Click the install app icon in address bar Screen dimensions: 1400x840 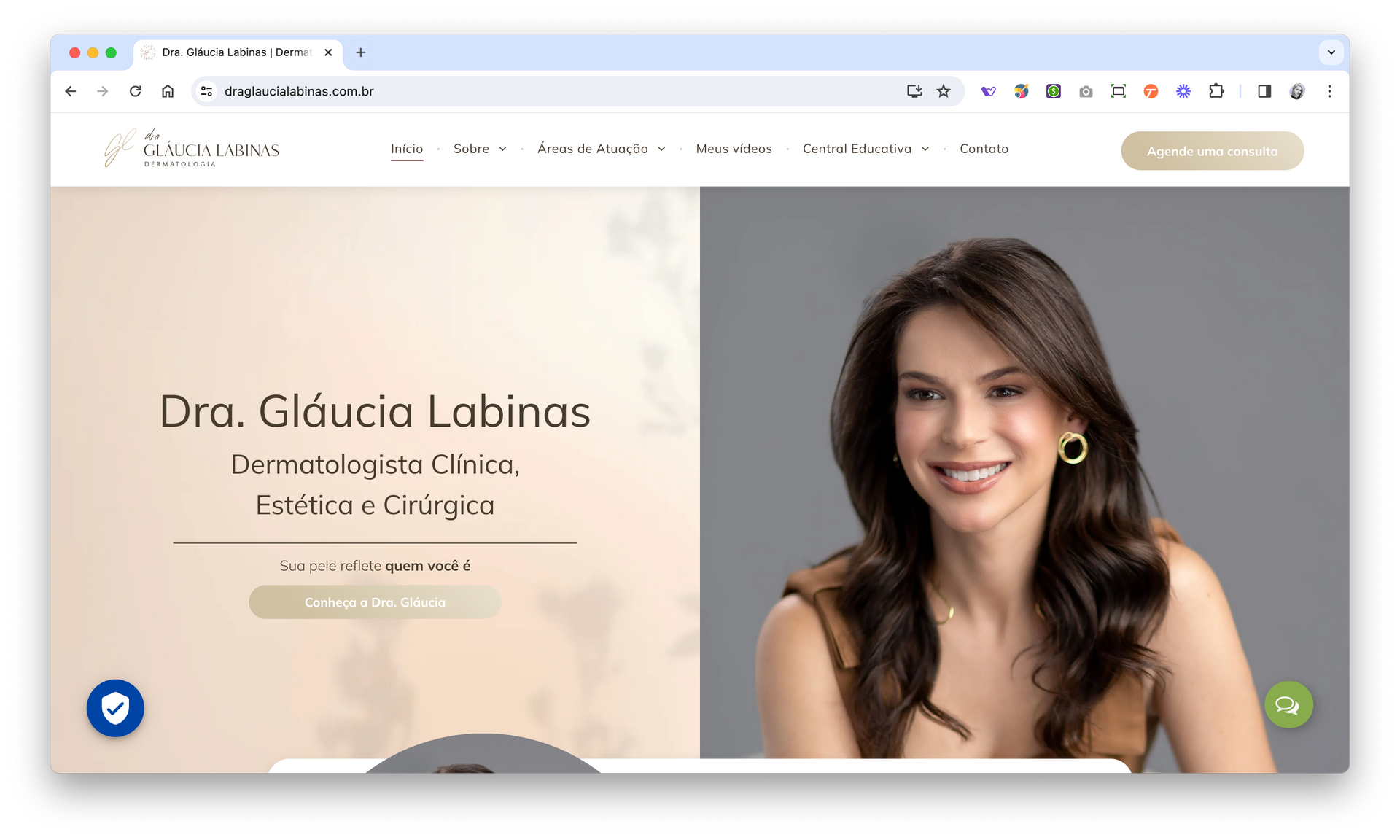pos(914,91)
